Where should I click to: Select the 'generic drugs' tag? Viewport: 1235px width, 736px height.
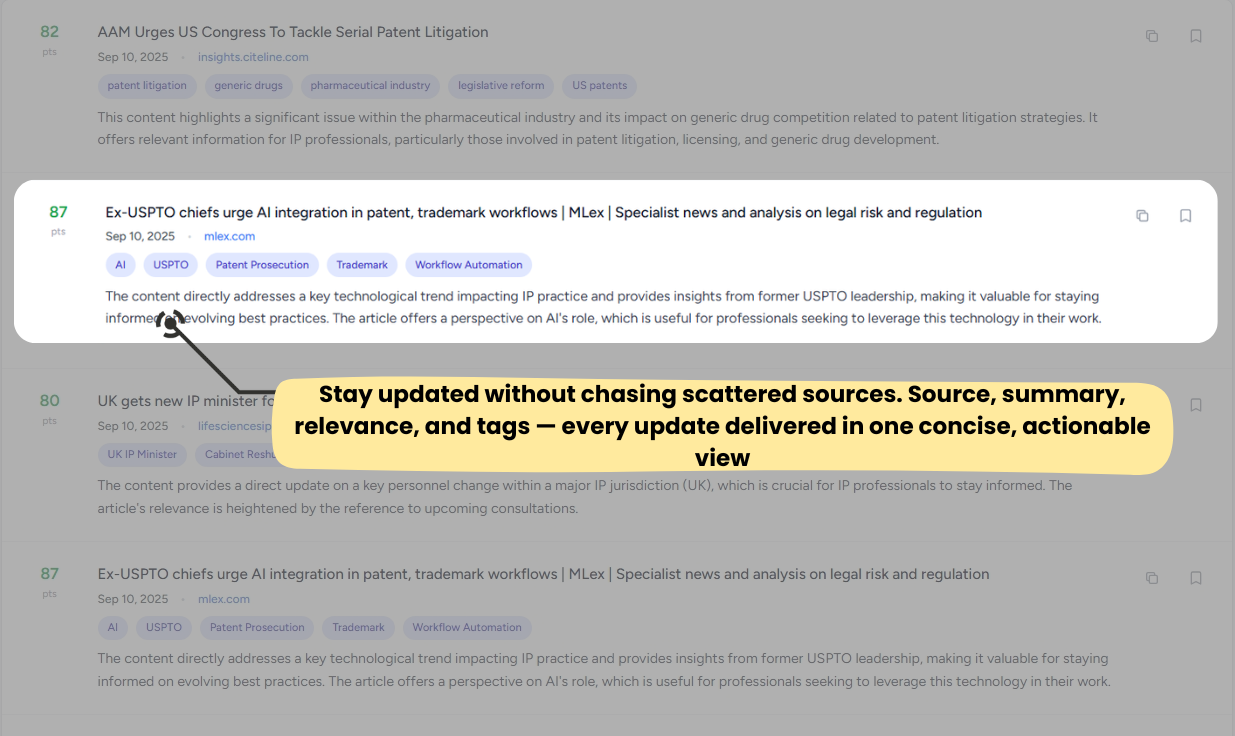[x=249, y=86]
